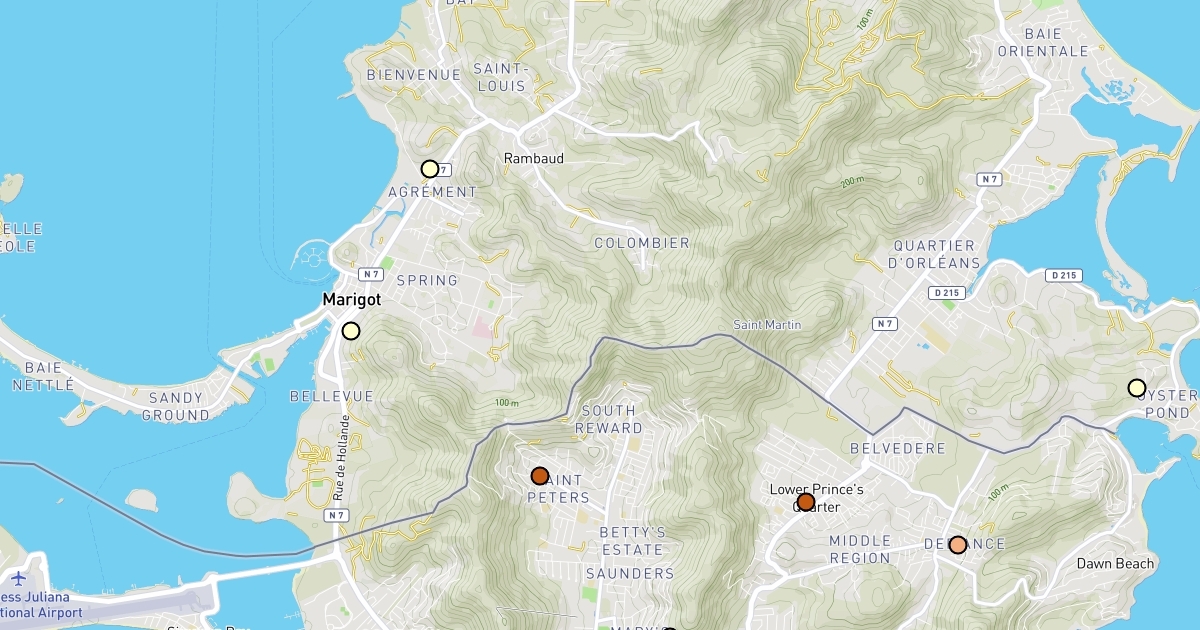Click the Quartier d'Orléans label
1200x630 pixels.
pyautogui.click(x=935, y=254)
